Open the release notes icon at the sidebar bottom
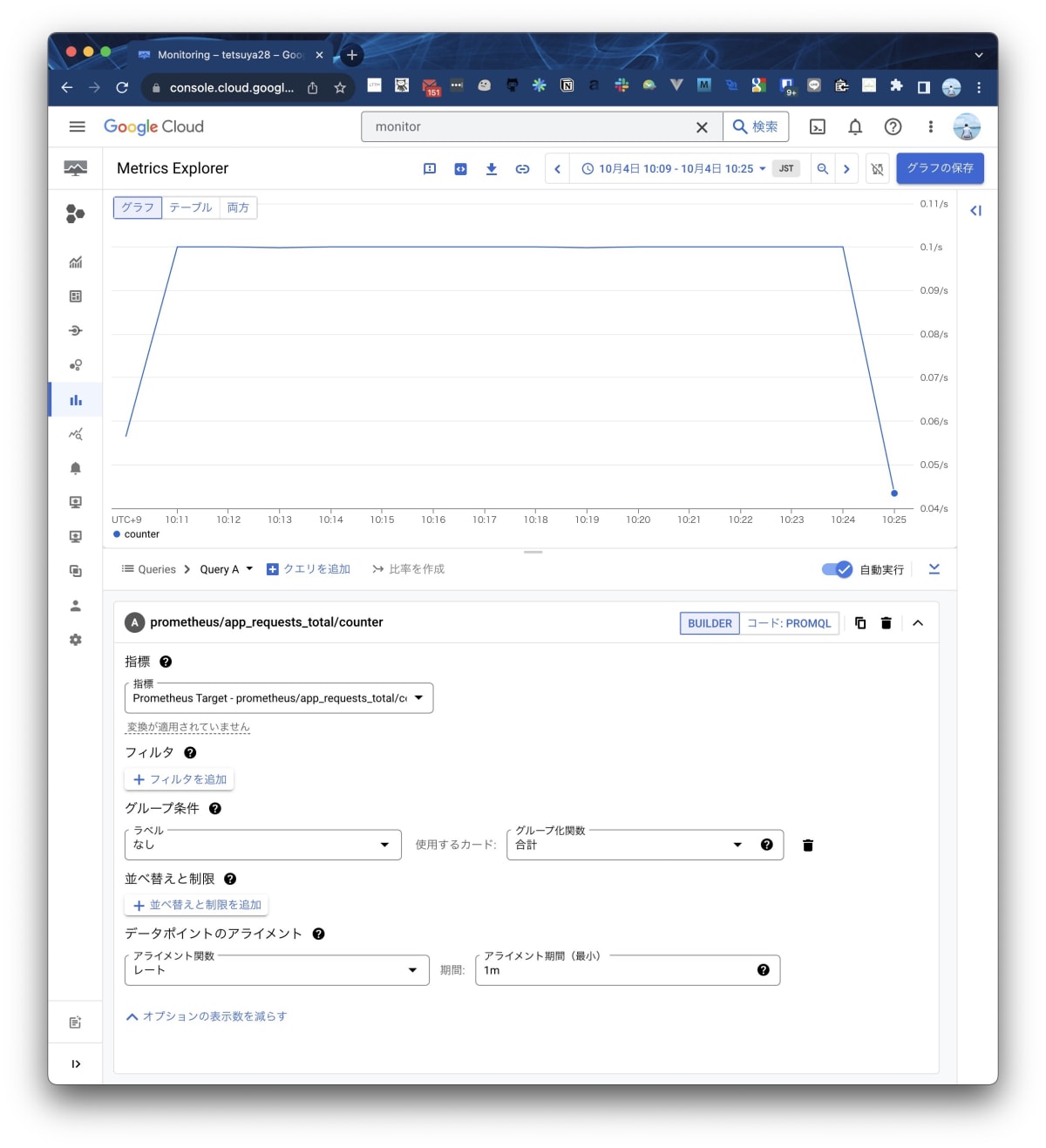 (x=76, y=1022)
